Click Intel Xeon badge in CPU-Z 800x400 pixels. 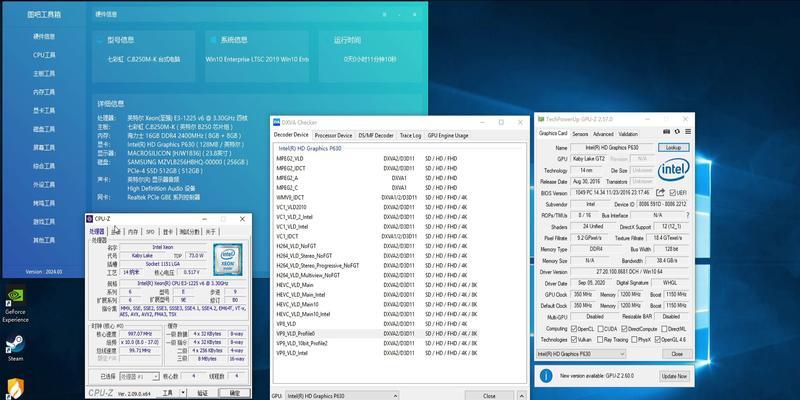(x=228, y=260)
